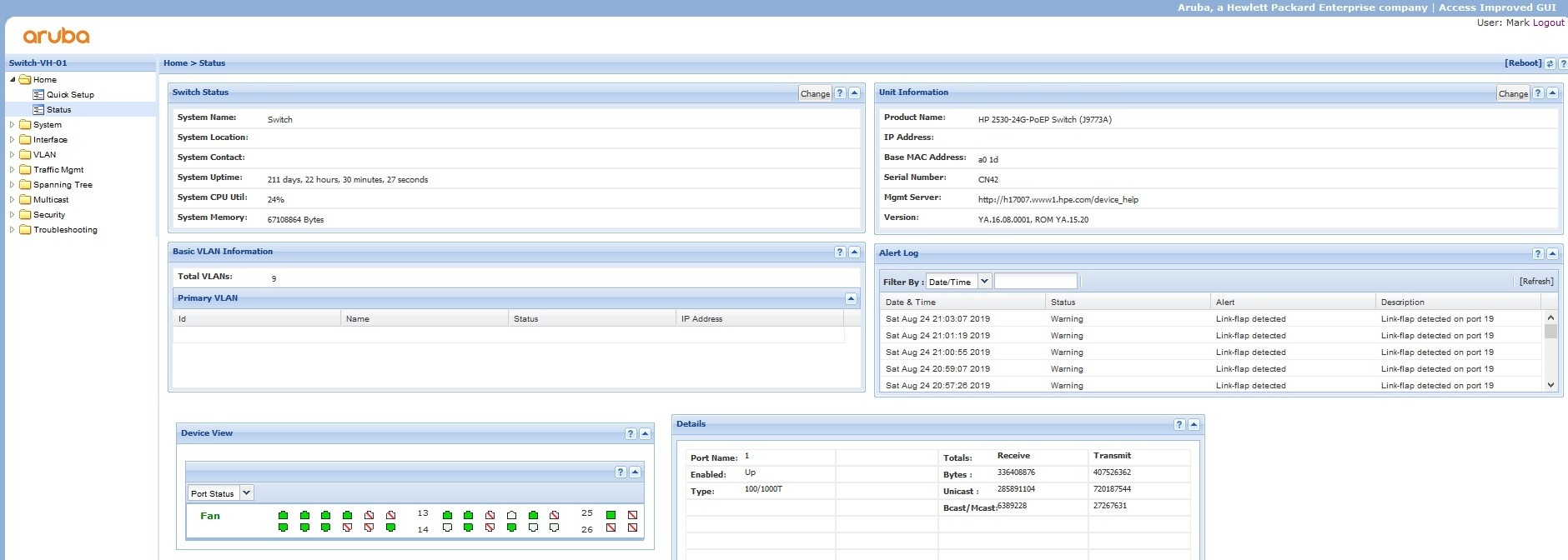Click the refresh icon next to Reboot
This screenshot has height=560, width=1568.
pos(1550,63)
